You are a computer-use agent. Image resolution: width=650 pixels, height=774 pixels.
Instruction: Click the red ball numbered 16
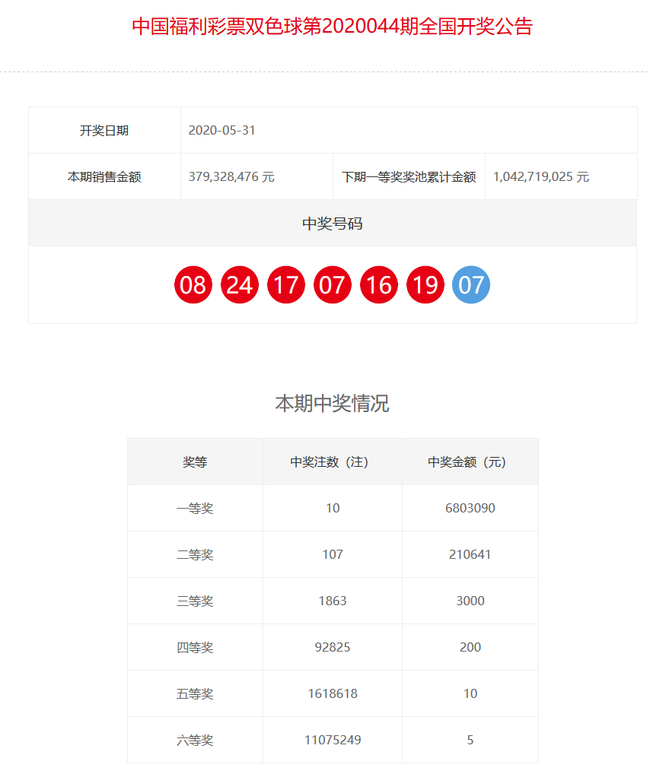pyautogui.click(x=379, y=285)
